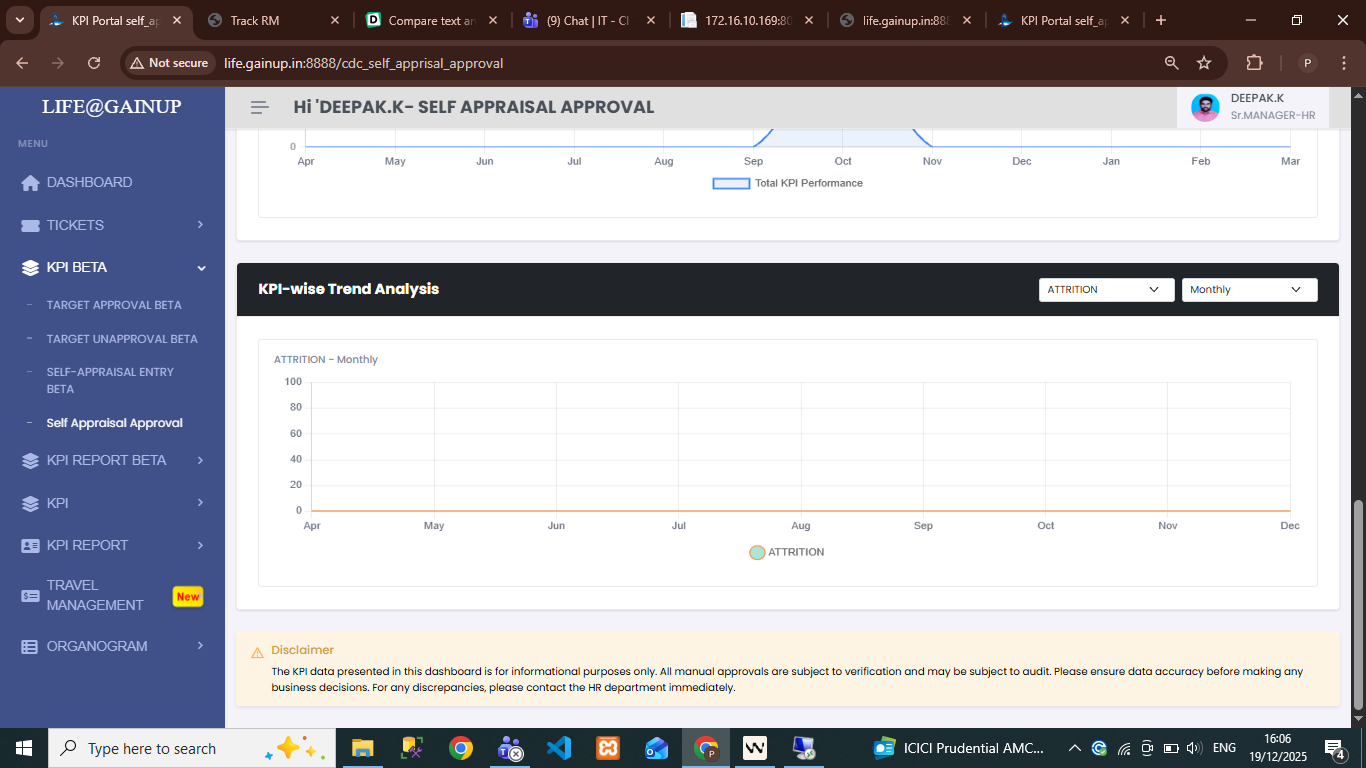Open Visual Studio Code from taskbar
1366x768 pixels.
point(558,748)
